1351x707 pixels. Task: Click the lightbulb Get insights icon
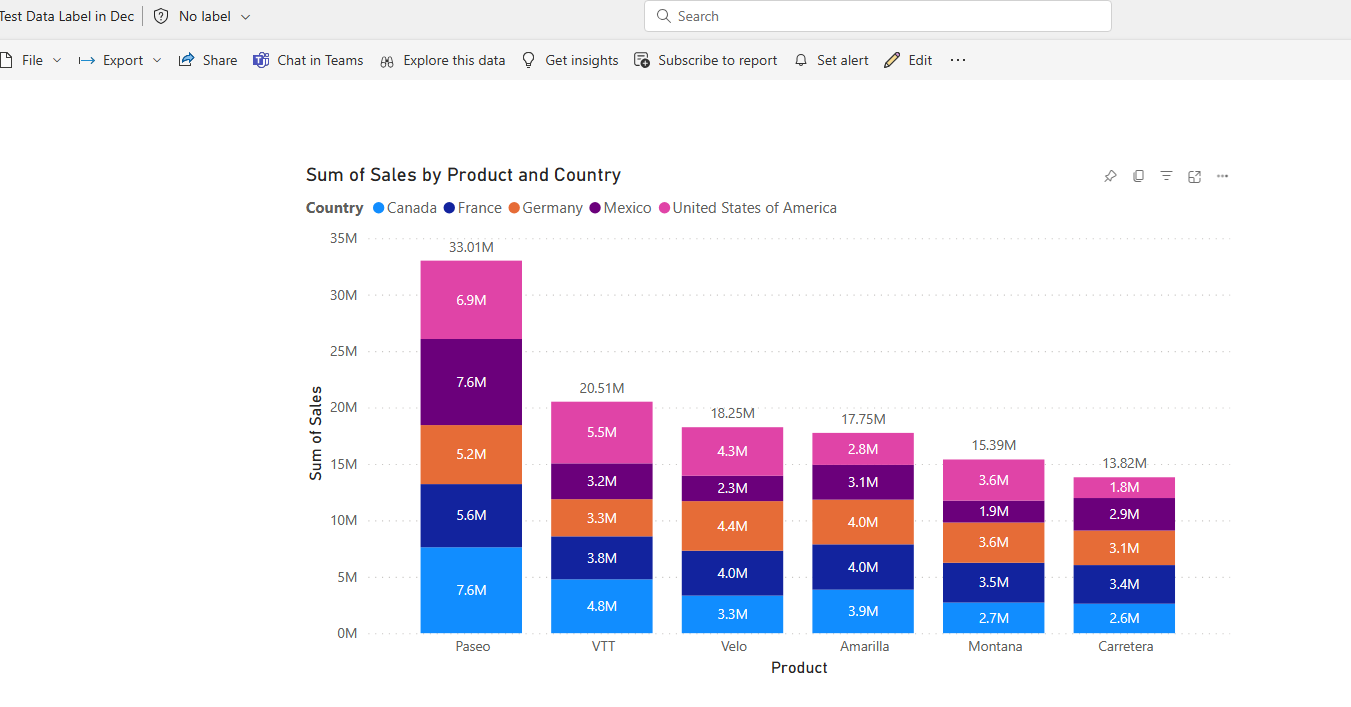coord(529,60)
